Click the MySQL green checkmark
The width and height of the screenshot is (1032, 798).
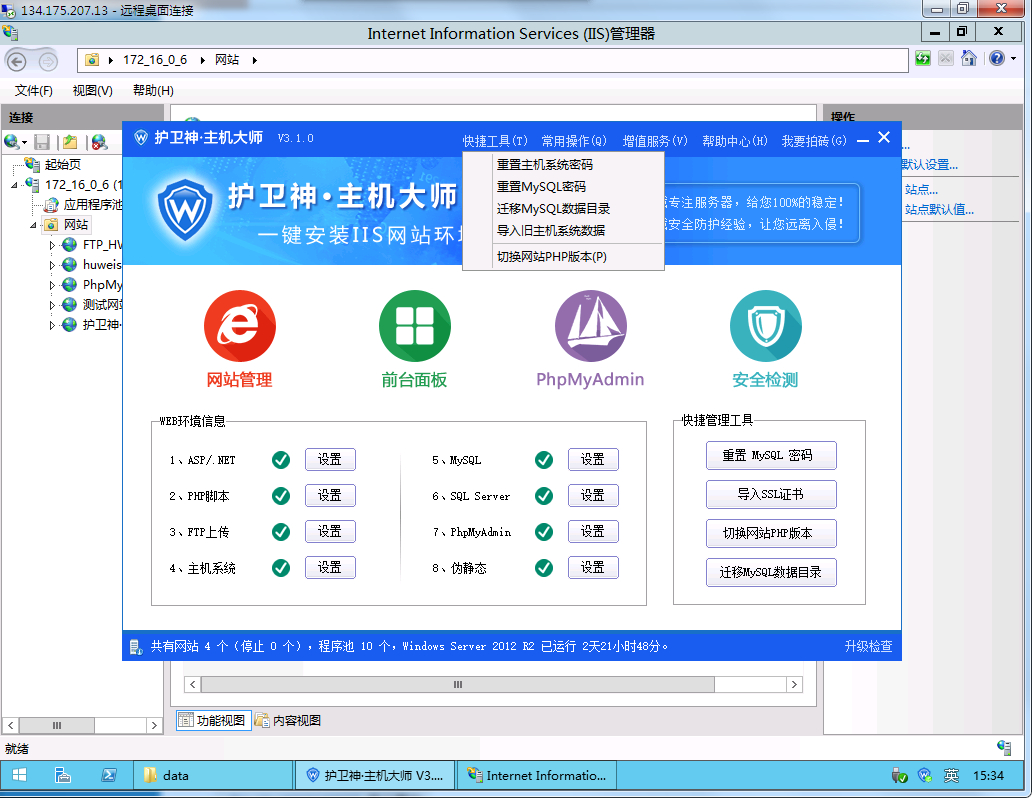click(x=544, y=460)
